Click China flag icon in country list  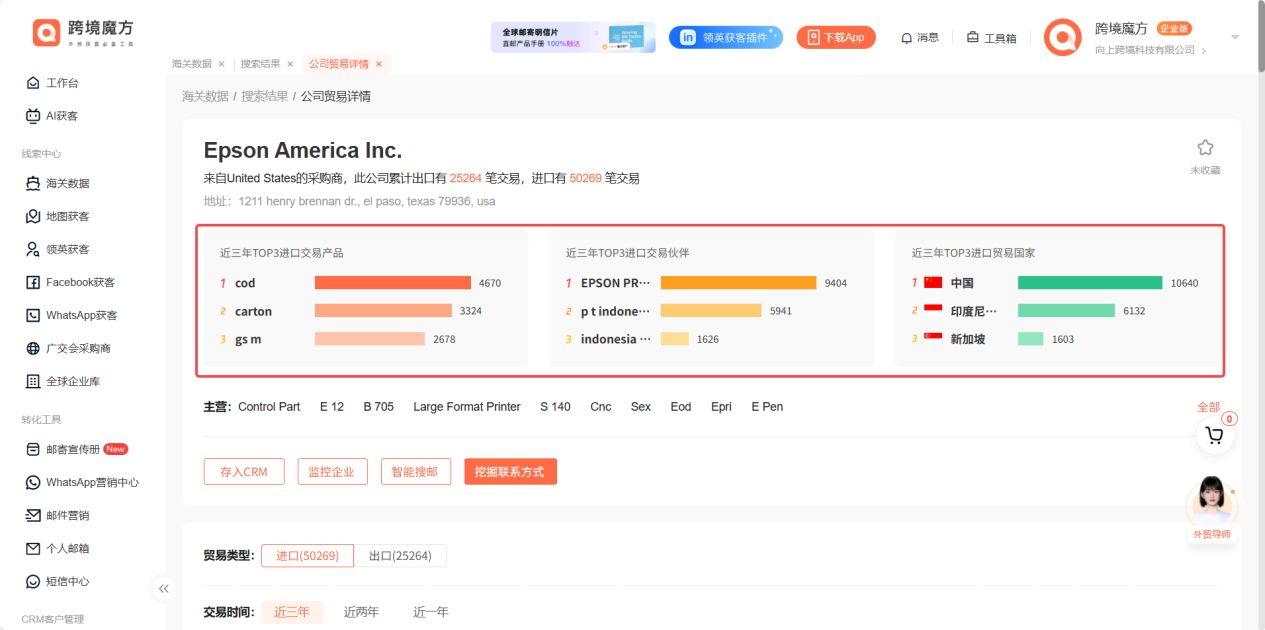pos(933,283)
